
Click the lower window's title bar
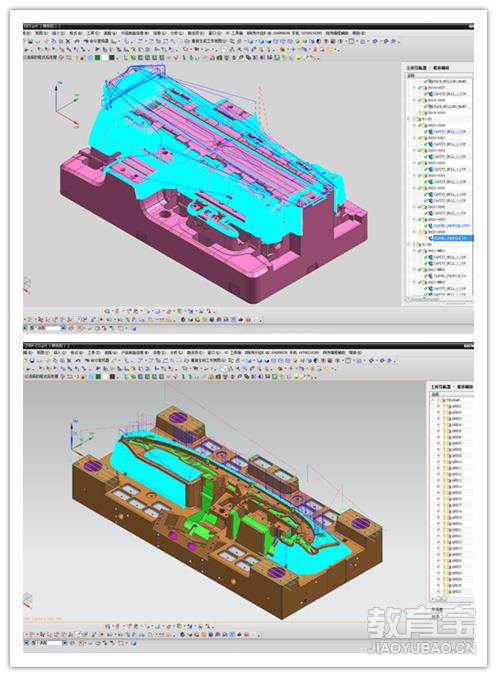pos(248,345)
